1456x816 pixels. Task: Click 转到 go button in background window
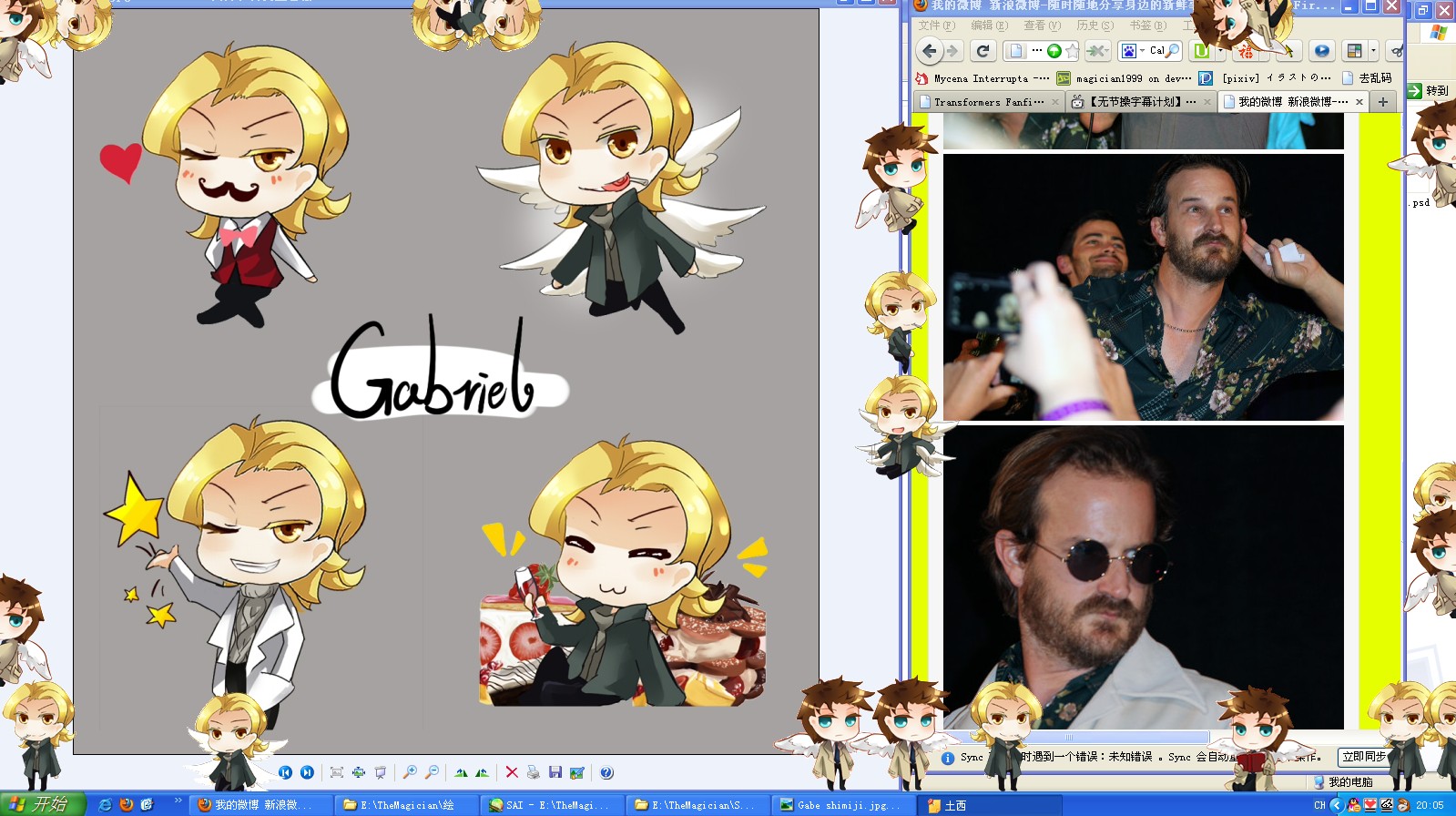pos(1428,91)
